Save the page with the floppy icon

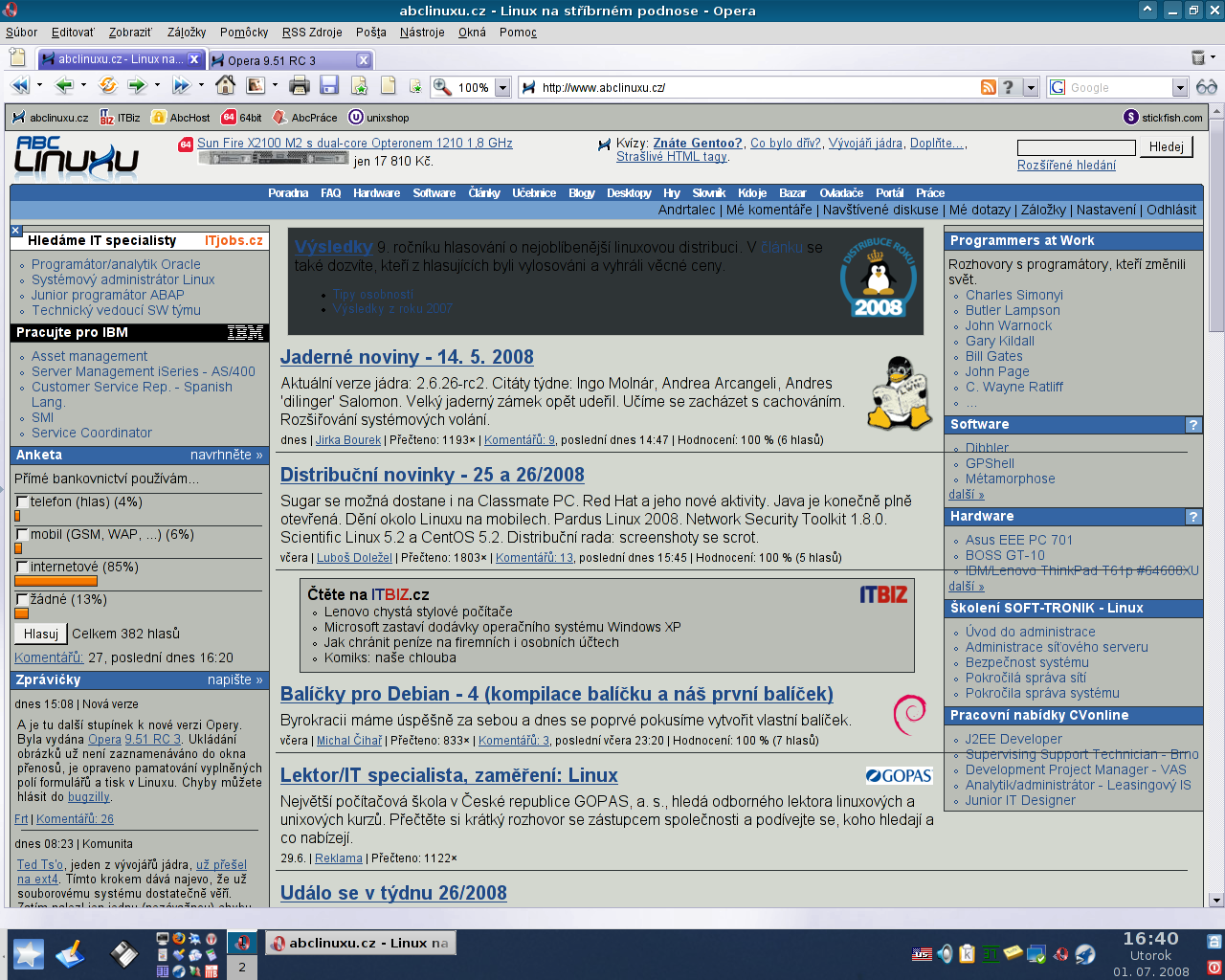(x=329, y=86)
